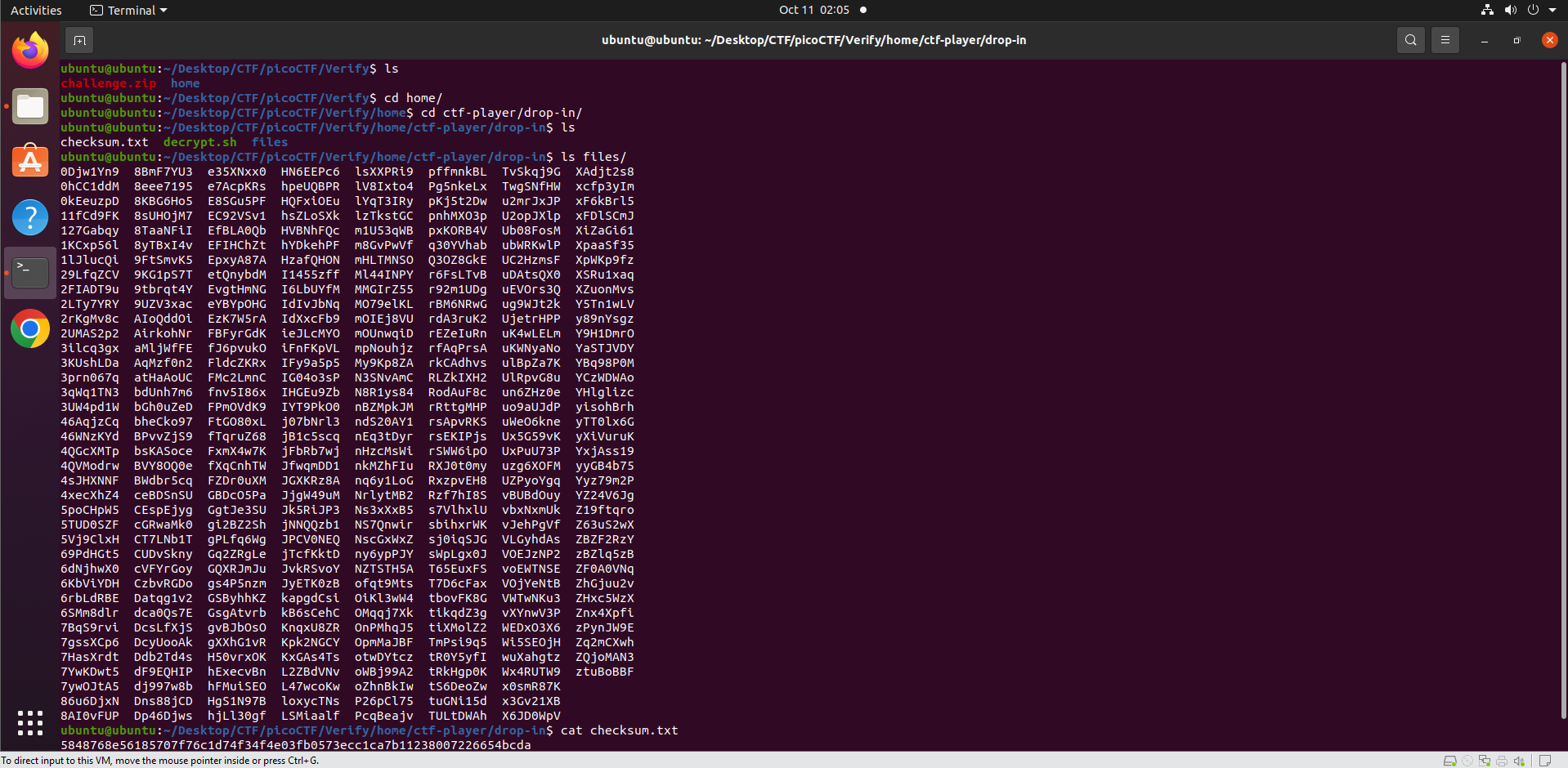Show all applications grid
The width and height of the screenshot is (1568, 768).
pos(30,722)
